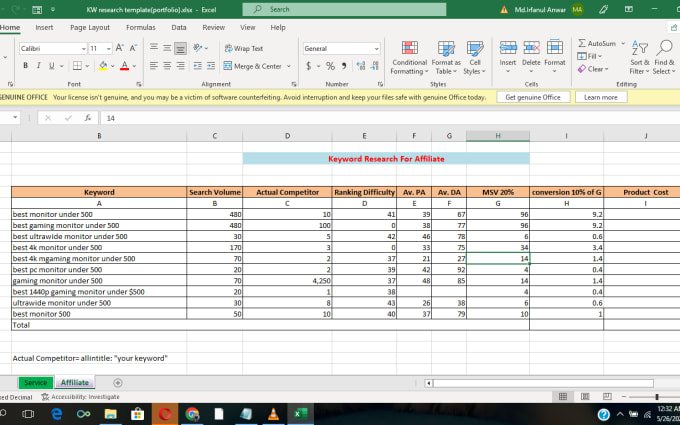Open font size dropdown
The height and width of the screenshot is (425, 680).
tap(108, 49)
